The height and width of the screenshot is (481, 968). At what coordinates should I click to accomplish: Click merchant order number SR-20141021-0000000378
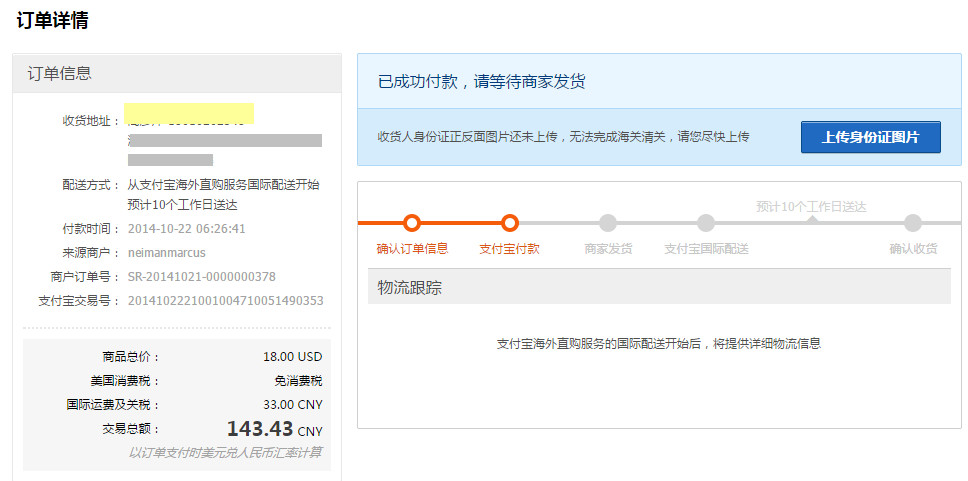[x=201, y=276]
